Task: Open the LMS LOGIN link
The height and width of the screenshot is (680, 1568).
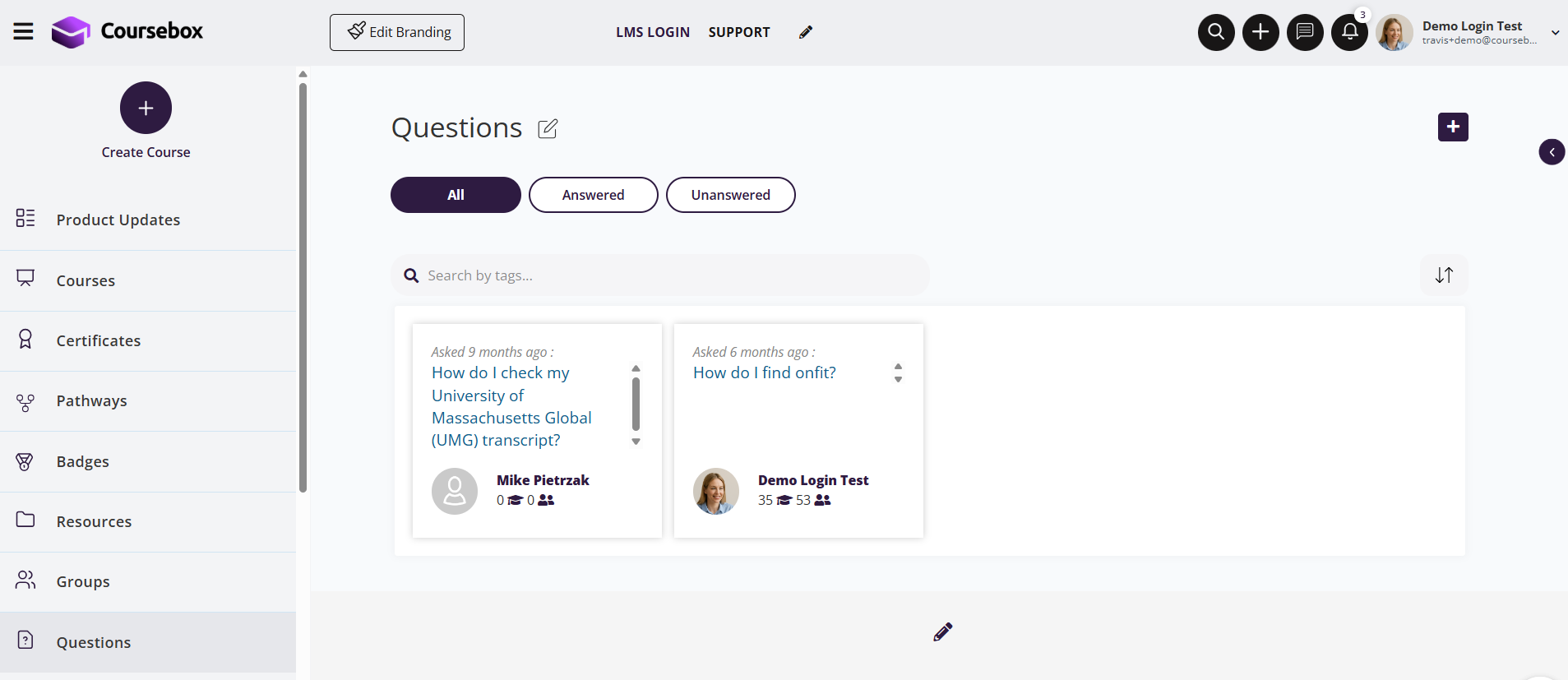Action: 653,32
